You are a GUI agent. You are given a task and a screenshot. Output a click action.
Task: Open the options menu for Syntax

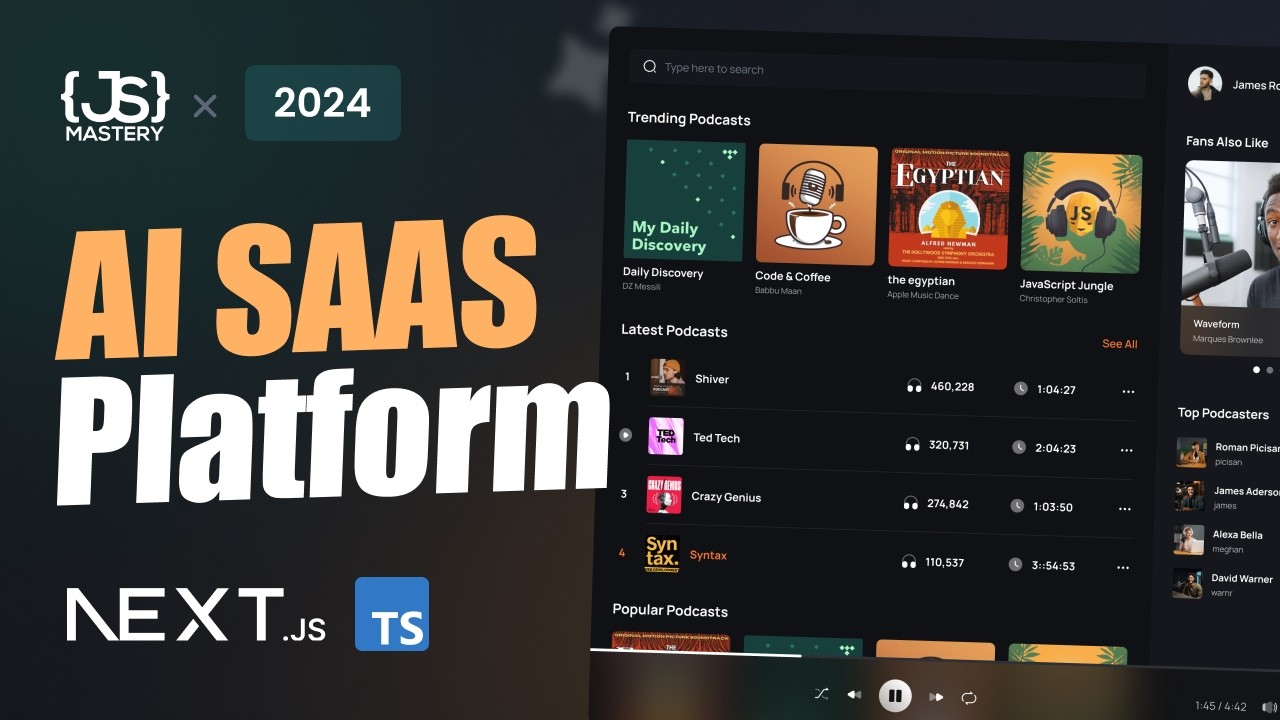(1123, 567)
